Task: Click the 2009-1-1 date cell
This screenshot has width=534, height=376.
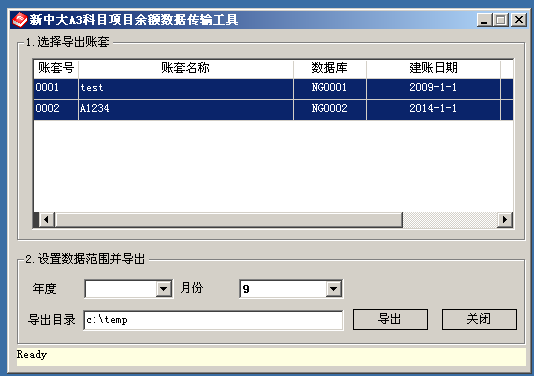Action: (x=433, y=89)
